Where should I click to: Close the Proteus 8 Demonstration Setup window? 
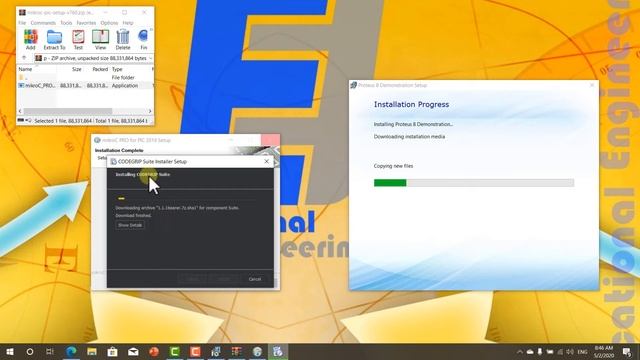(592, 85)
